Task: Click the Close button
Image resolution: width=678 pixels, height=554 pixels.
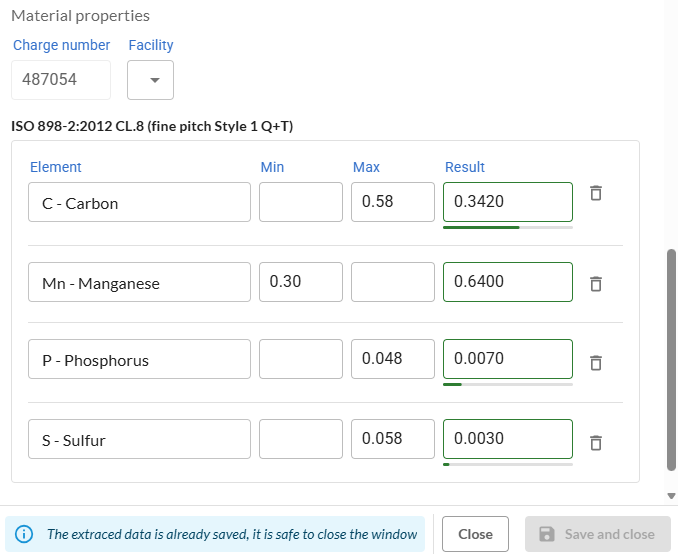Action: [x=475, y=534]
